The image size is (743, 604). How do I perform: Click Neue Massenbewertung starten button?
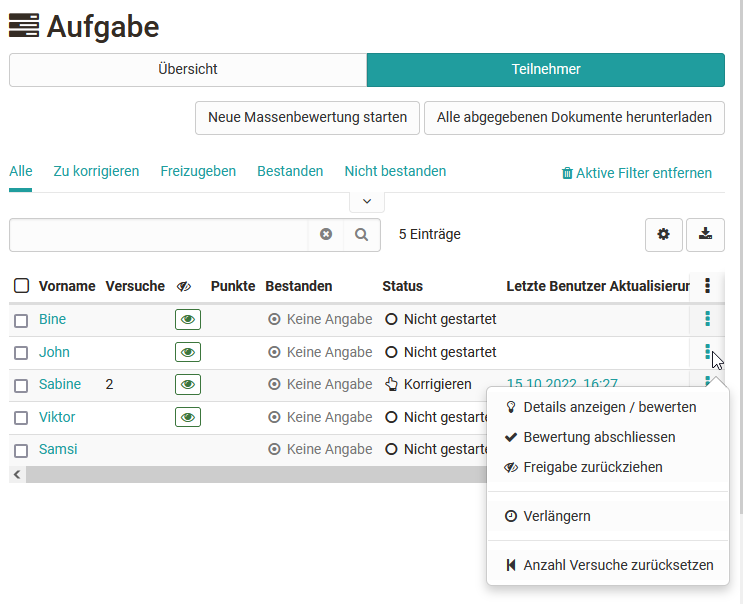[307, 117]
